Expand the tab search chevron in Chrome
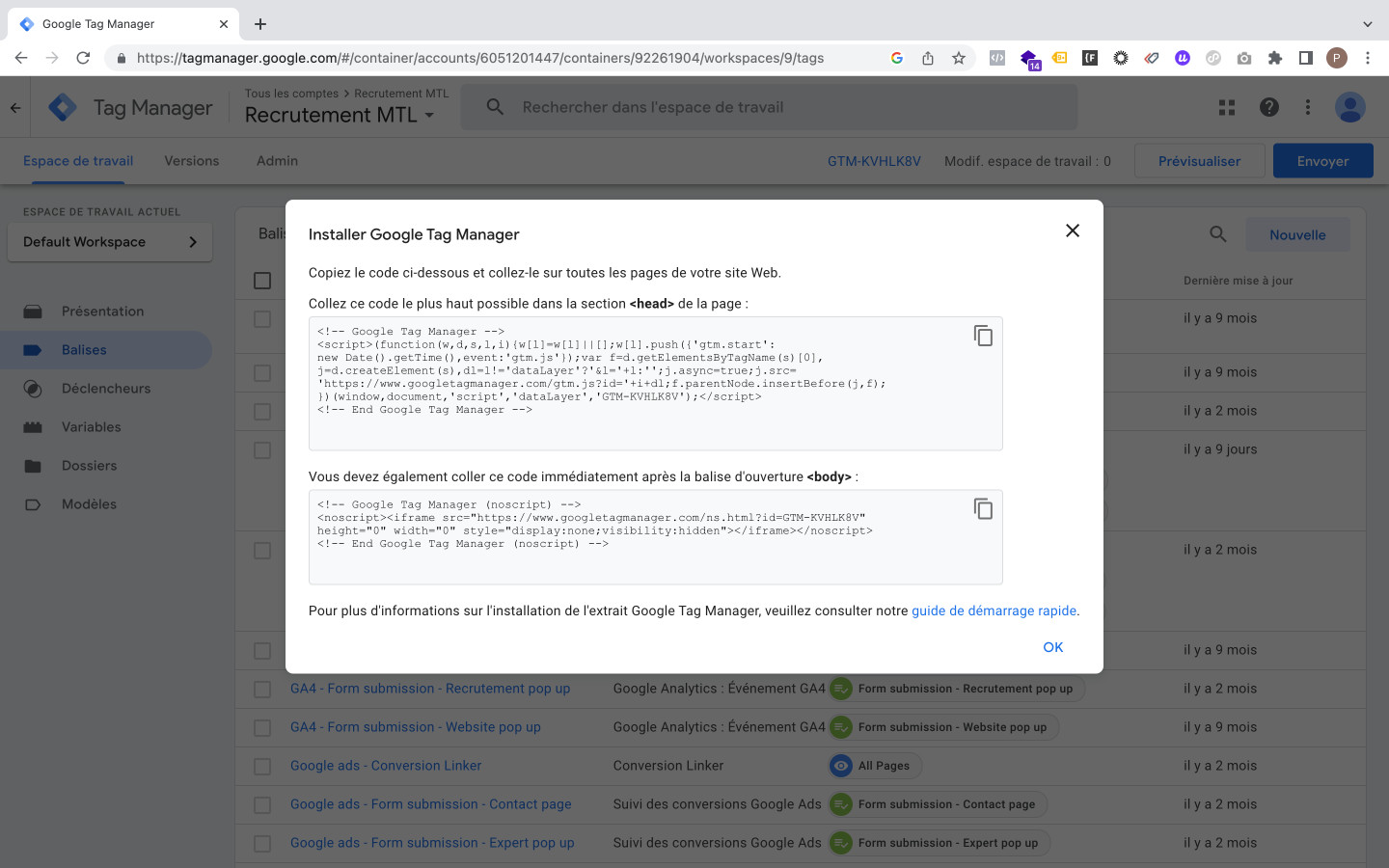1389x868 pixels. click(x=1368, y=24)
